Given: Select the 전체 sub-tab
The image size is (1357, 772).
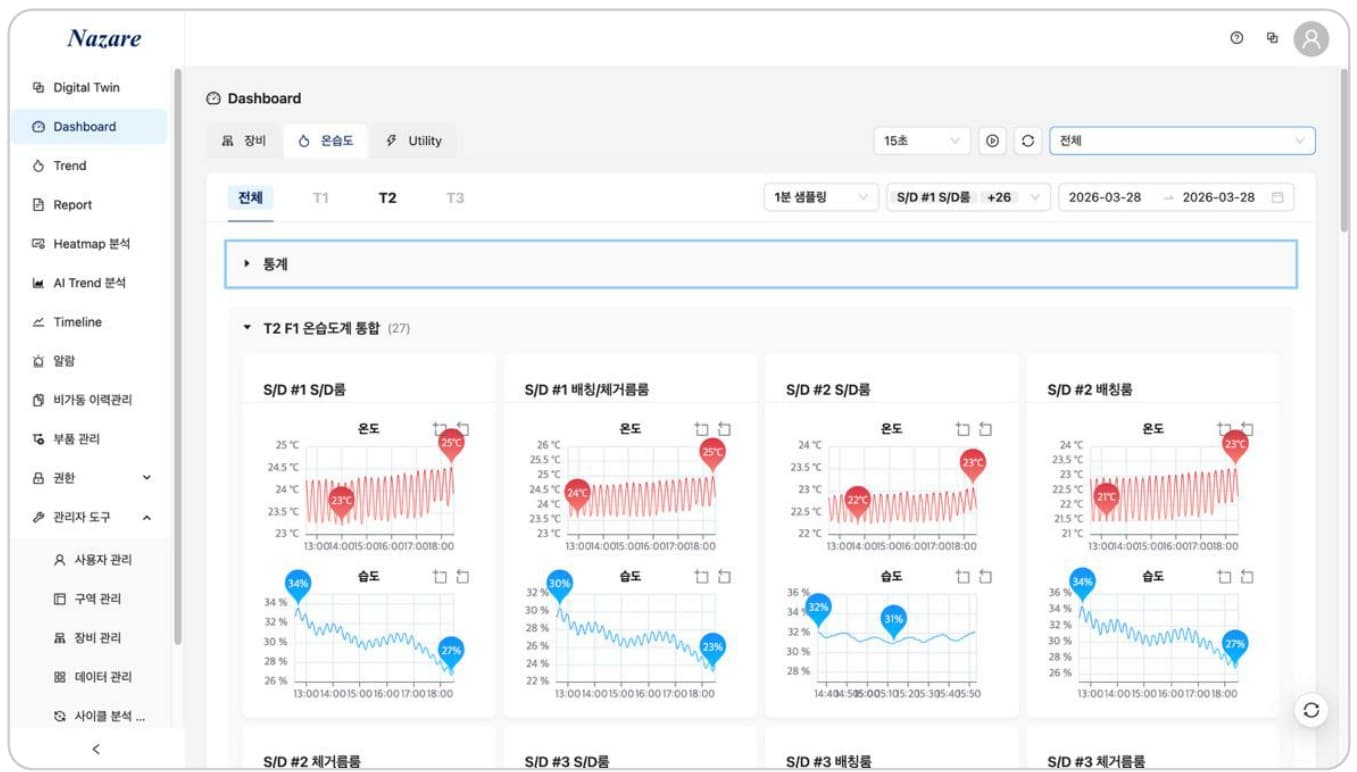Looking at the screenshot, I should point(250,197).
